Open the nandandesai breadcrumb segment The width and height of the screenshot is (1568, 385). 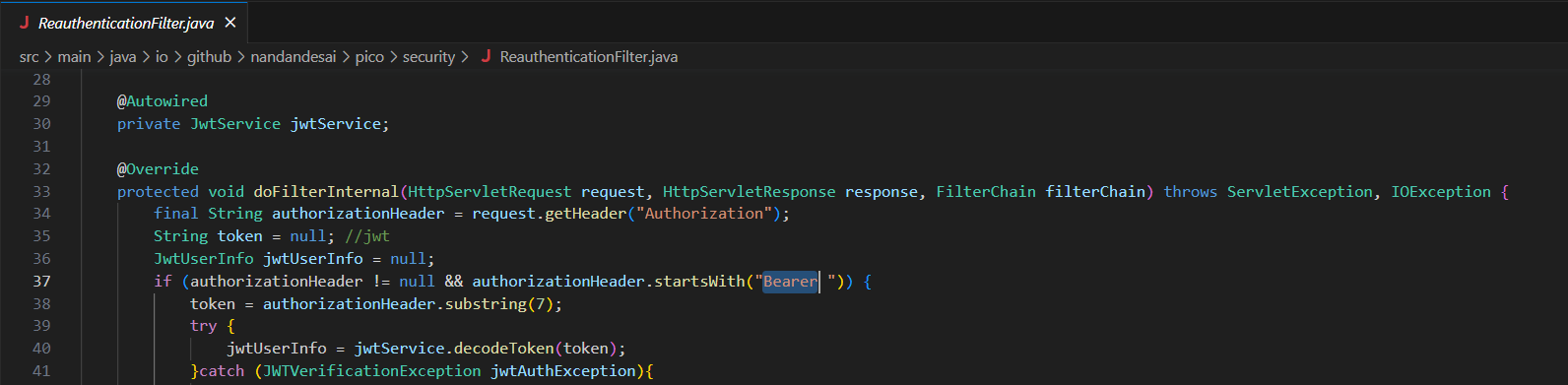(294, 57)
